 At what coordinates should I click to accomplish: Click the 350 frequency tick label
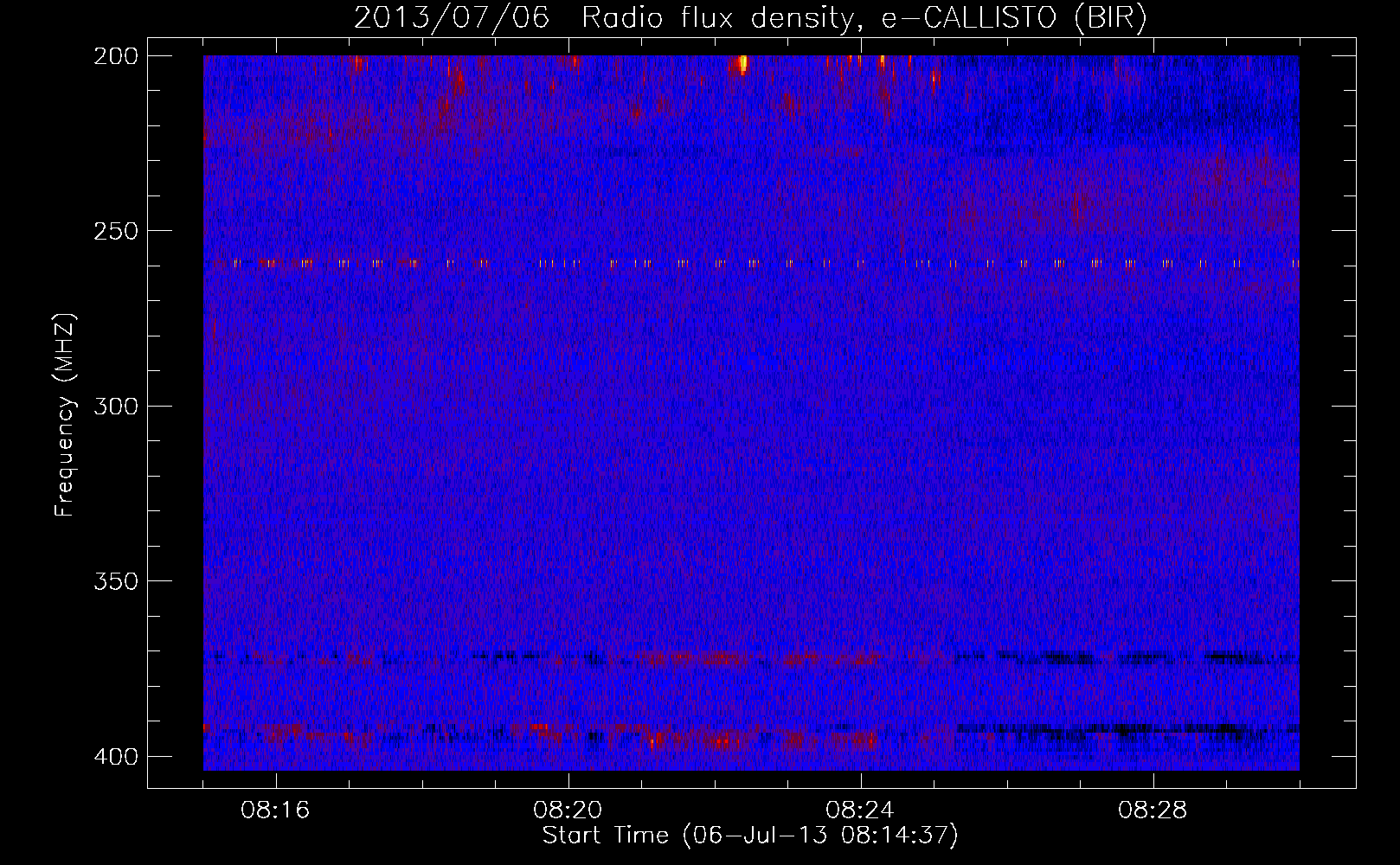[116, 580]
